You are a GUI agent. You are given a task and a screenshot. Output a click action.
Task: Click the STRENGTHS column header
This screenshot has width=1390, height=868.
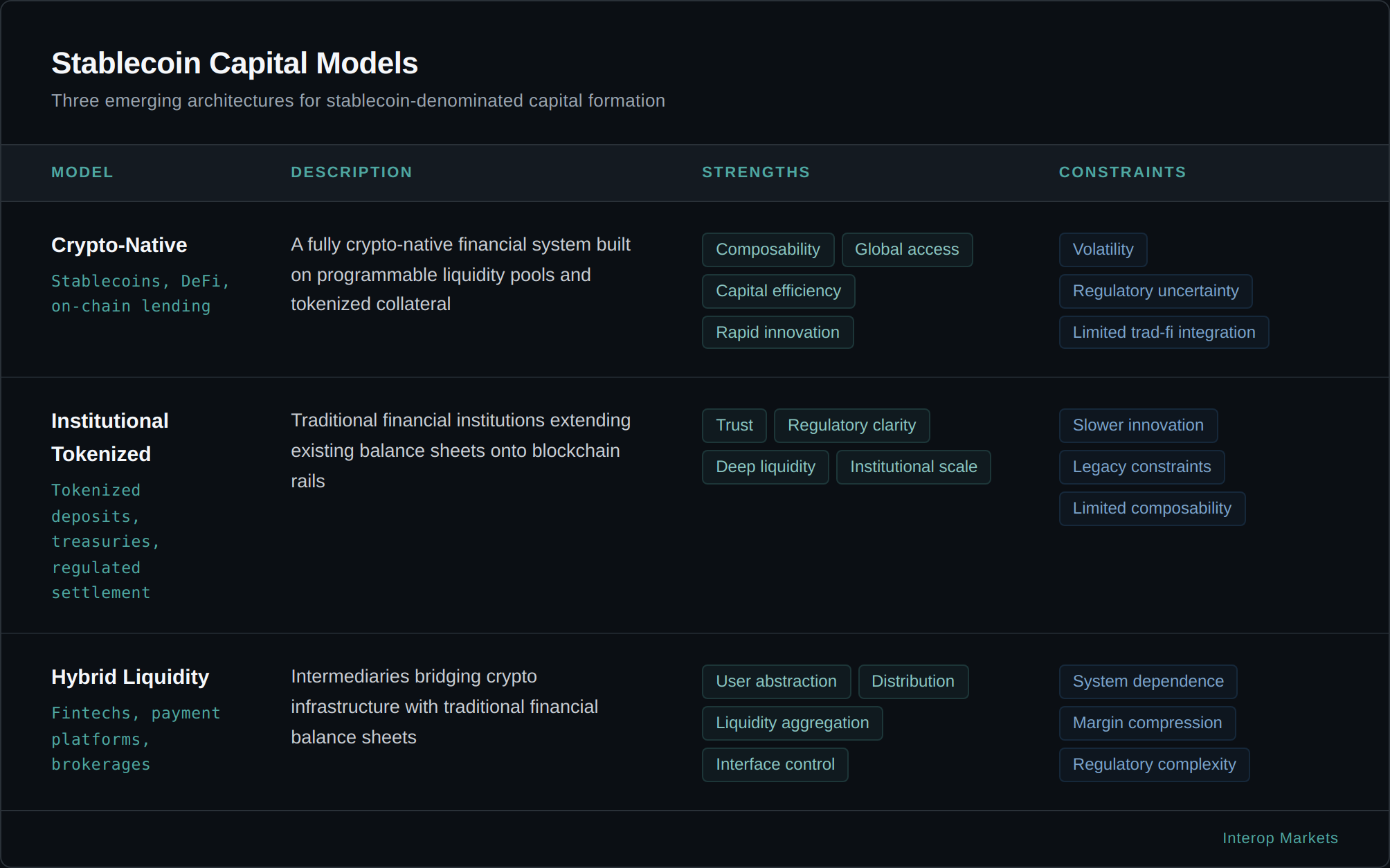755,172
